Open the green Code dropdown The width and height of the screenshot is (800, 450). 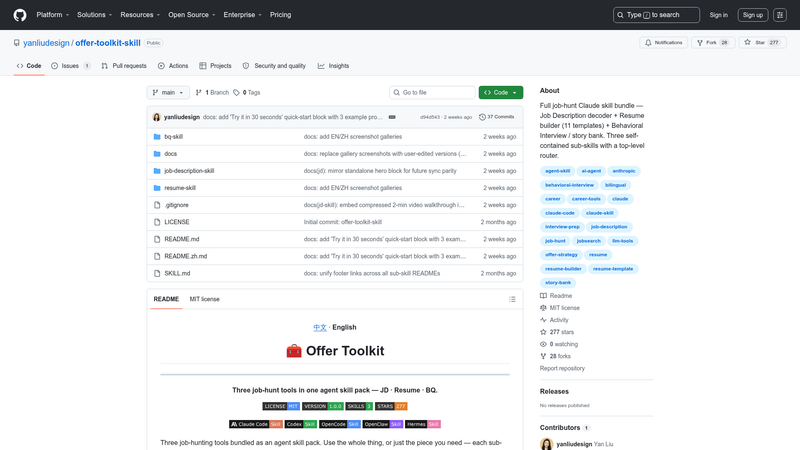pos(501,92)
